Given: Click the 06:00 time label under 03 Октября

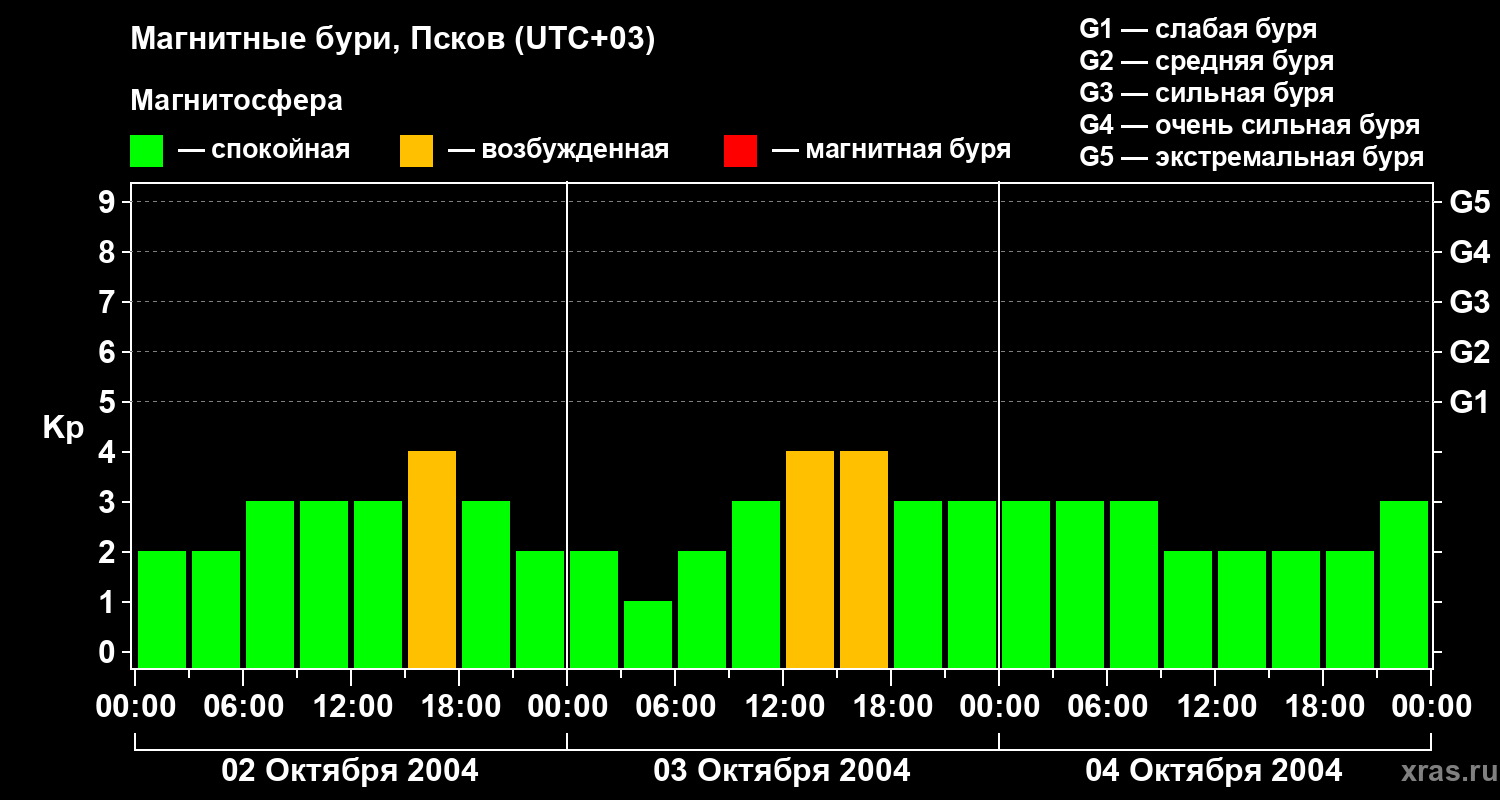Looking at the screenshot, I should 675,707.
